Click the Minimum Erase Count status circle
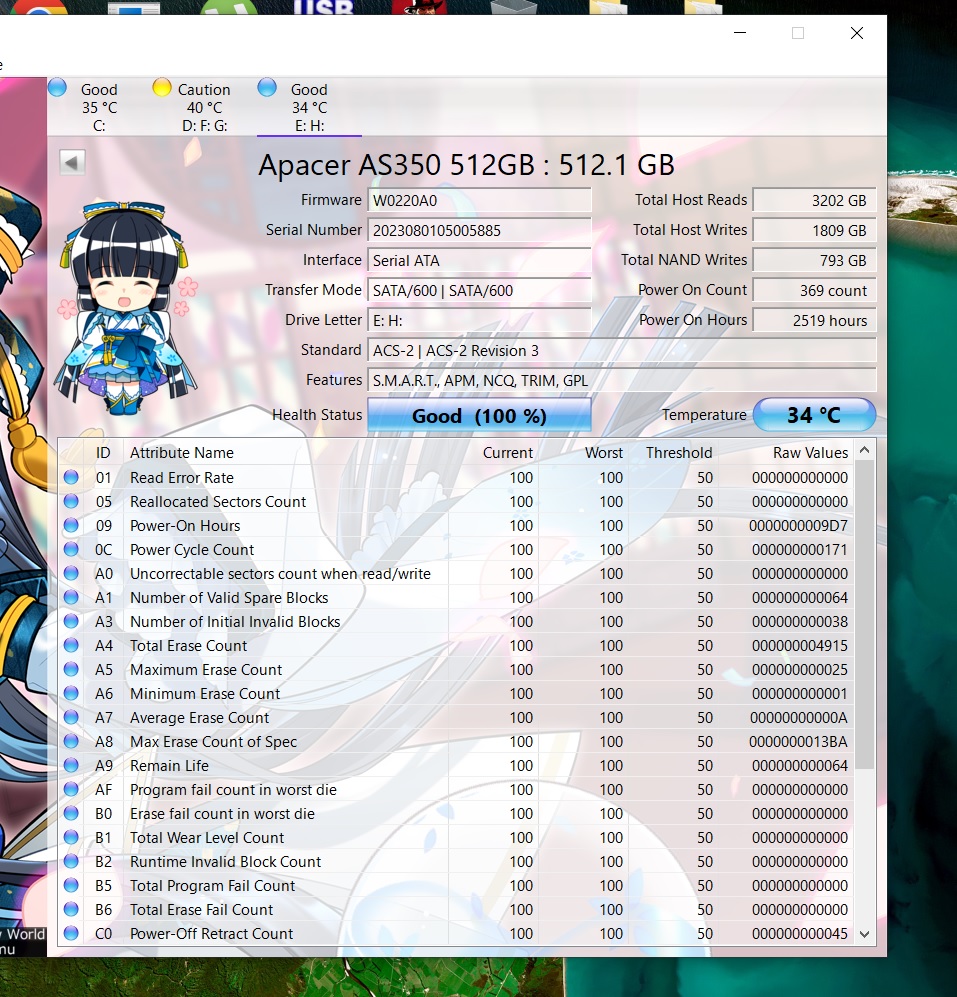 [x=71, y=693]
